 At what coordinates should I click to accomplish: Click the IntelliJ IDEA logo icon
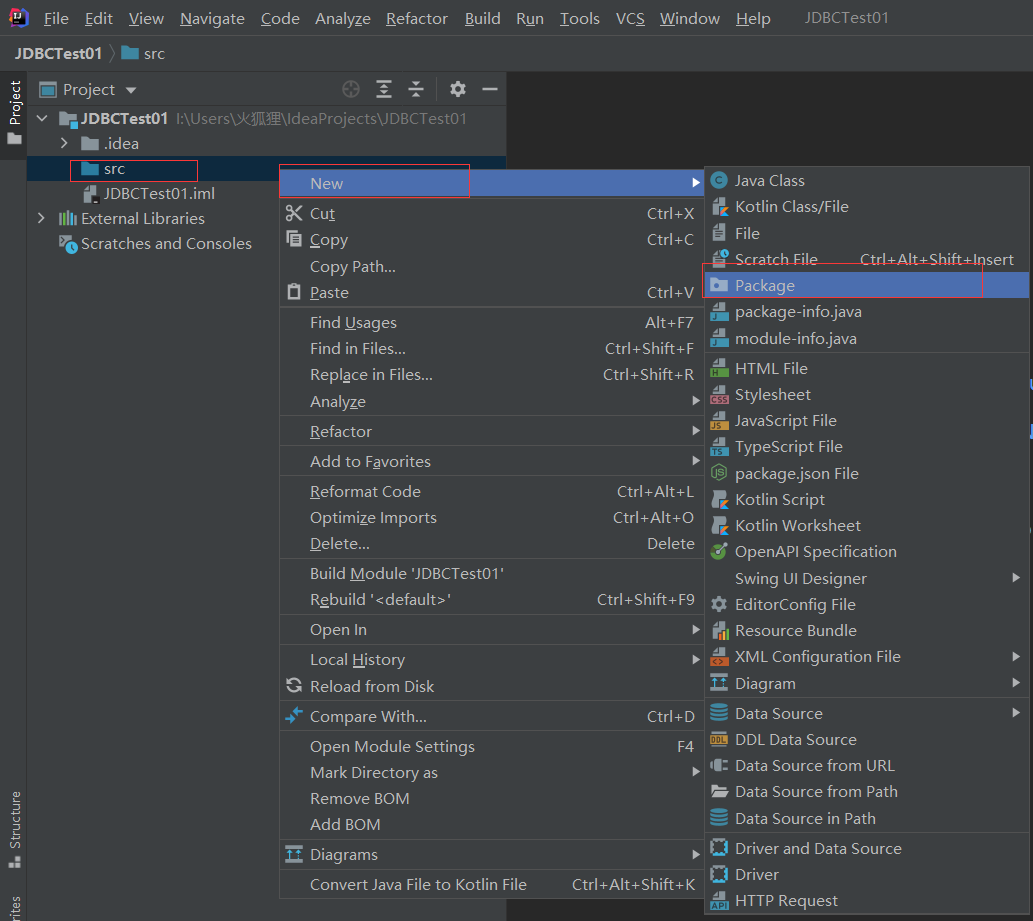(17, 17)
